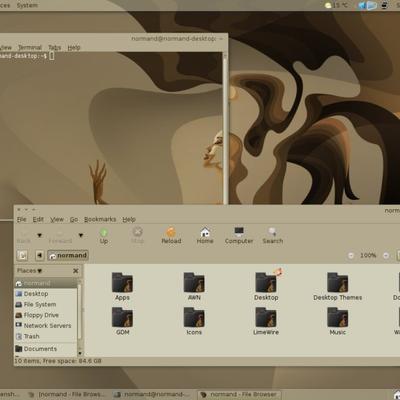Expand the Places sidebar dropdown
Image resolution: width=400 pixels, height=400 pixels.
[x=30, y=271]
